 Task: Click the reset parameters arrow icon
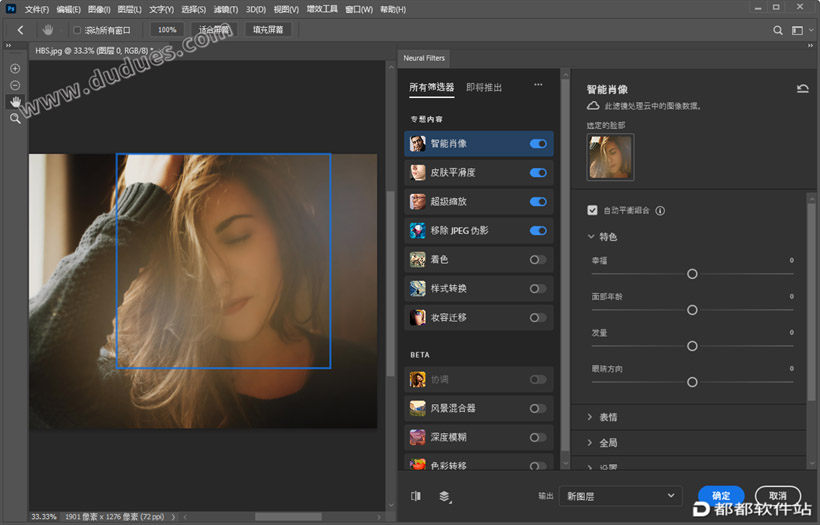(803, 88)
